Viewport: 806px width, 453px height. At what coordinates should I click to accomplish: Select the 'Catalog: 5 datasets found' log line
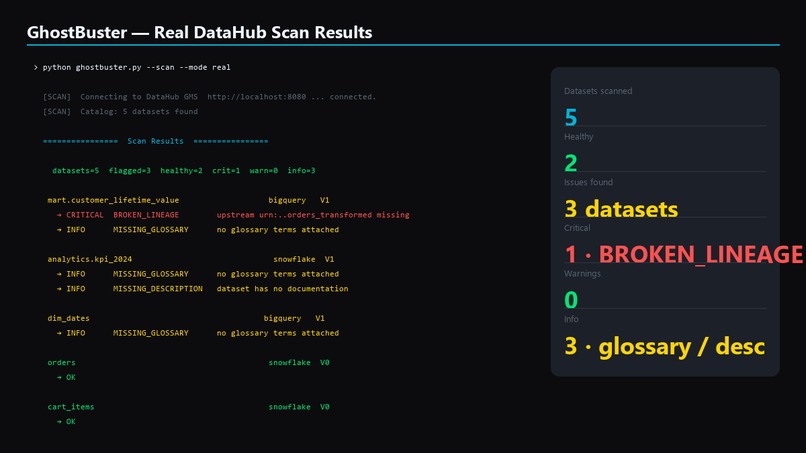click(x=120, y=112)
